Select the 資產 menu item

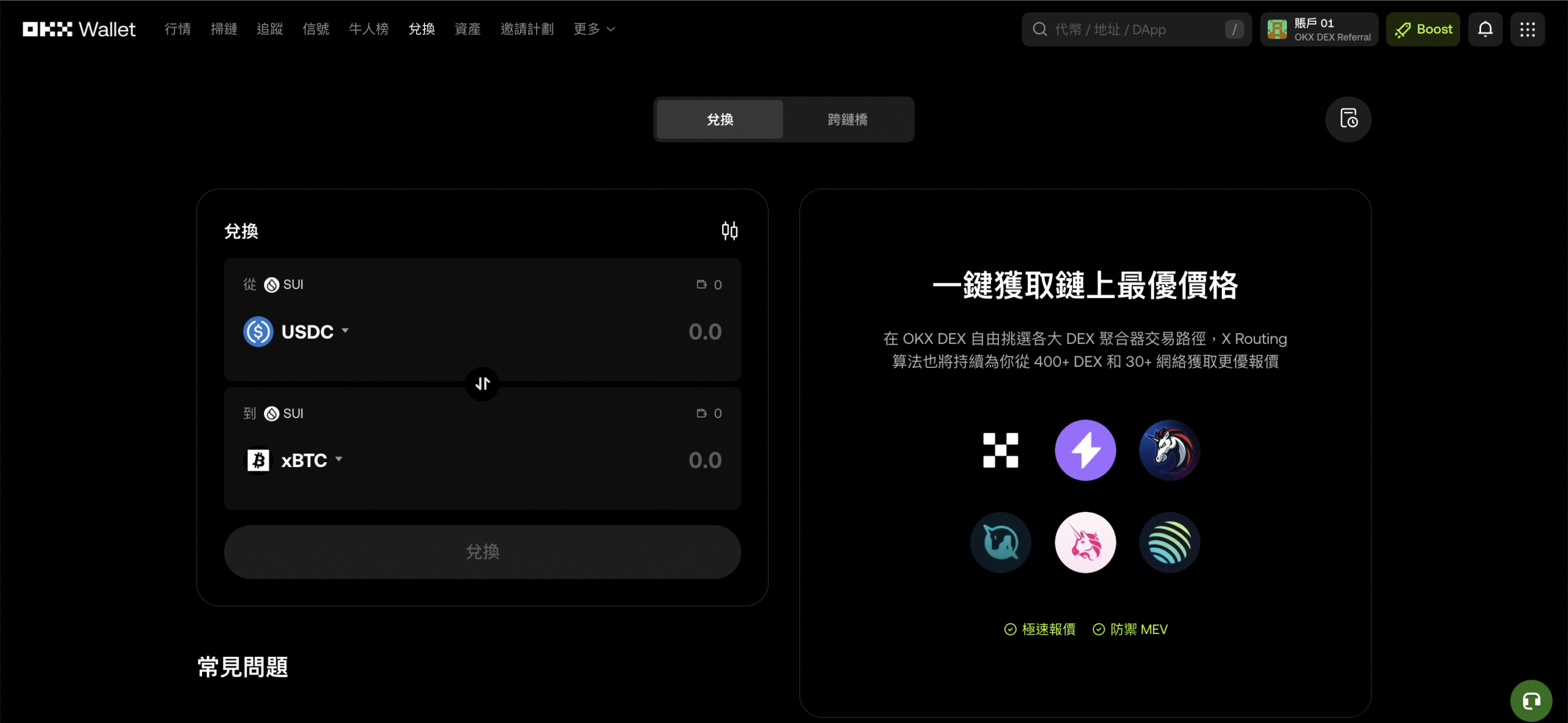click(468, 29)
